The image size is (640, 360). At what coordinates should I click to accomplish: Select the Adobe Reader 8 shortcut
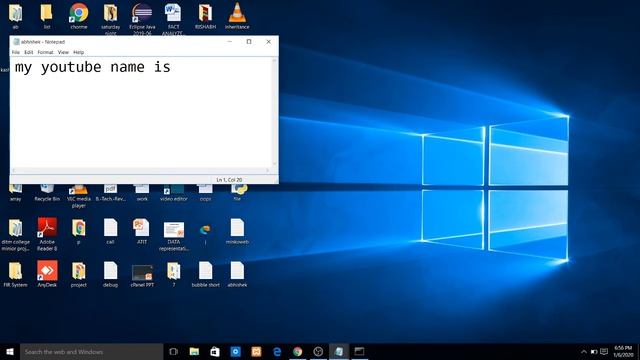pyautogui.click(x=47, y=234)
